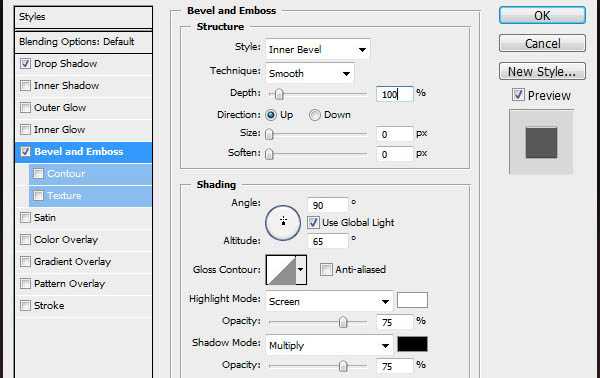
Task: Open the Gloss Contour picker arrow
Action: [x=301, y=270]
